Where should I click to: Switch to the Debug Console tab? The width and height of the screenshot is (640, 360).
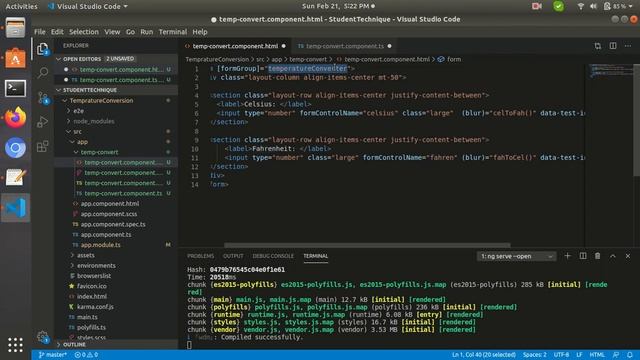(273, 256)
